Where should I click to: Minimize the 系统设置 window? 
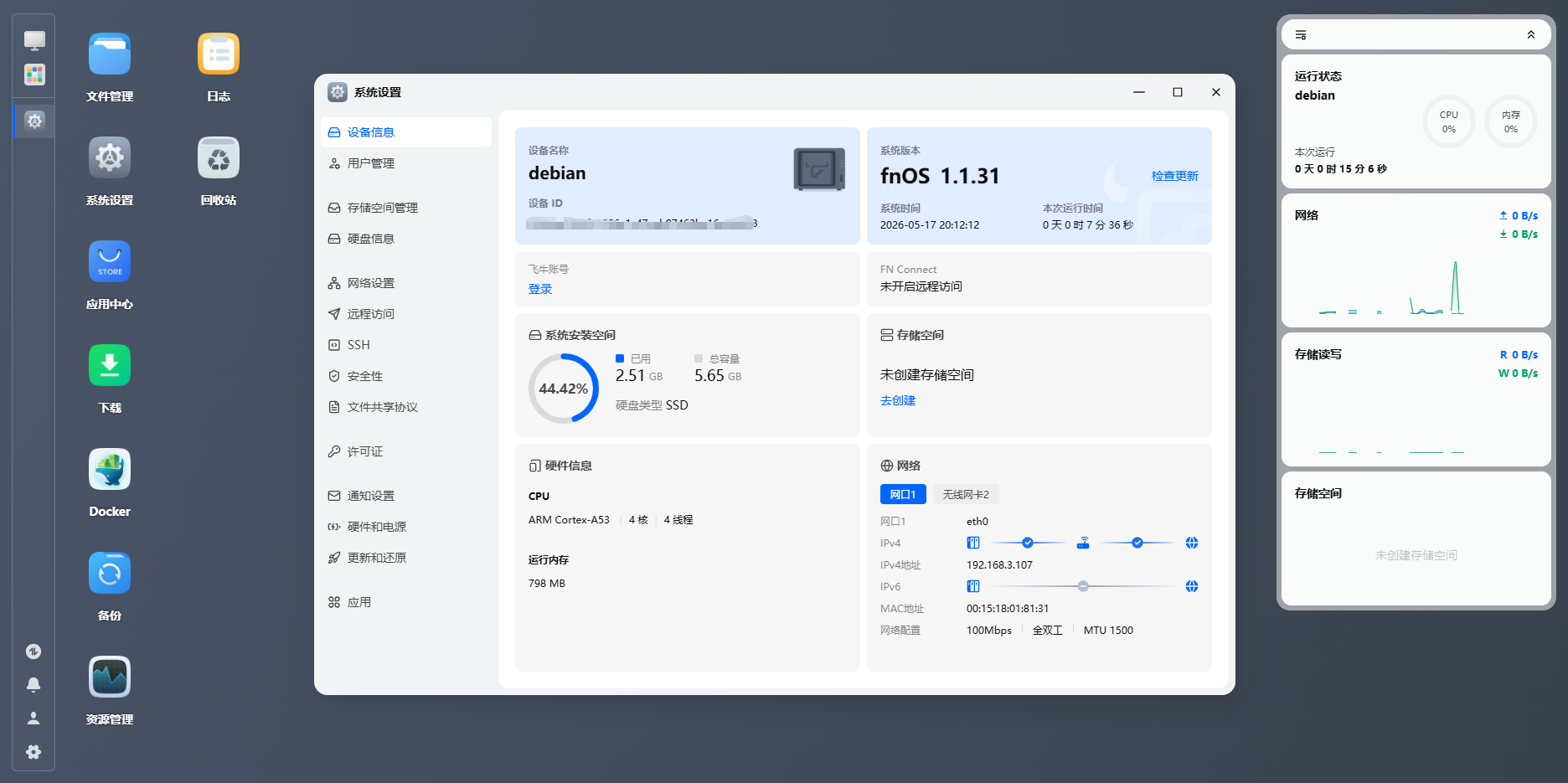(x=1139, y=92)
